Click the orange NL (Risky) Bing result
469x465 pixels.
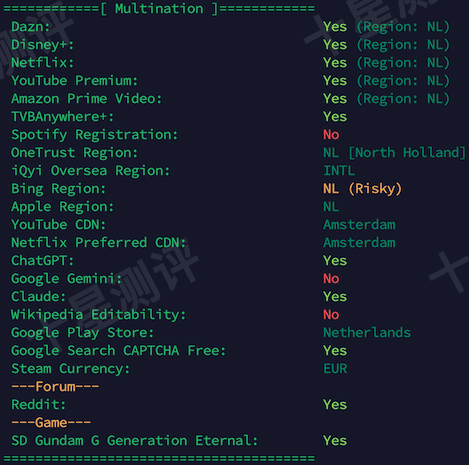tap(362, 189)
